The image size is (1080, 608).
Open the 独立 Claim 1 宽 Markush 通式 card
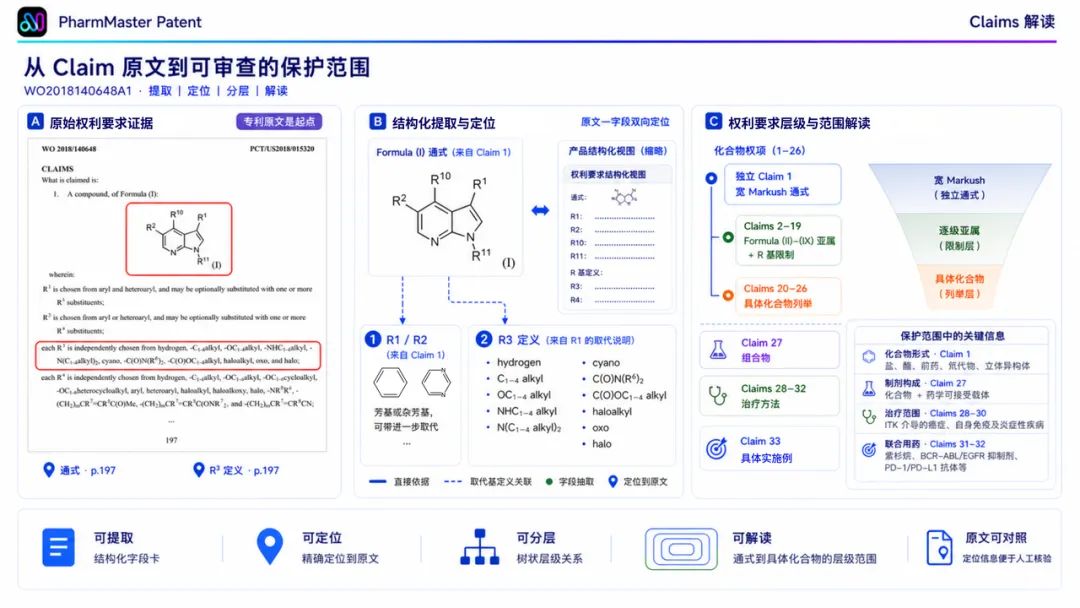(782, 184)
